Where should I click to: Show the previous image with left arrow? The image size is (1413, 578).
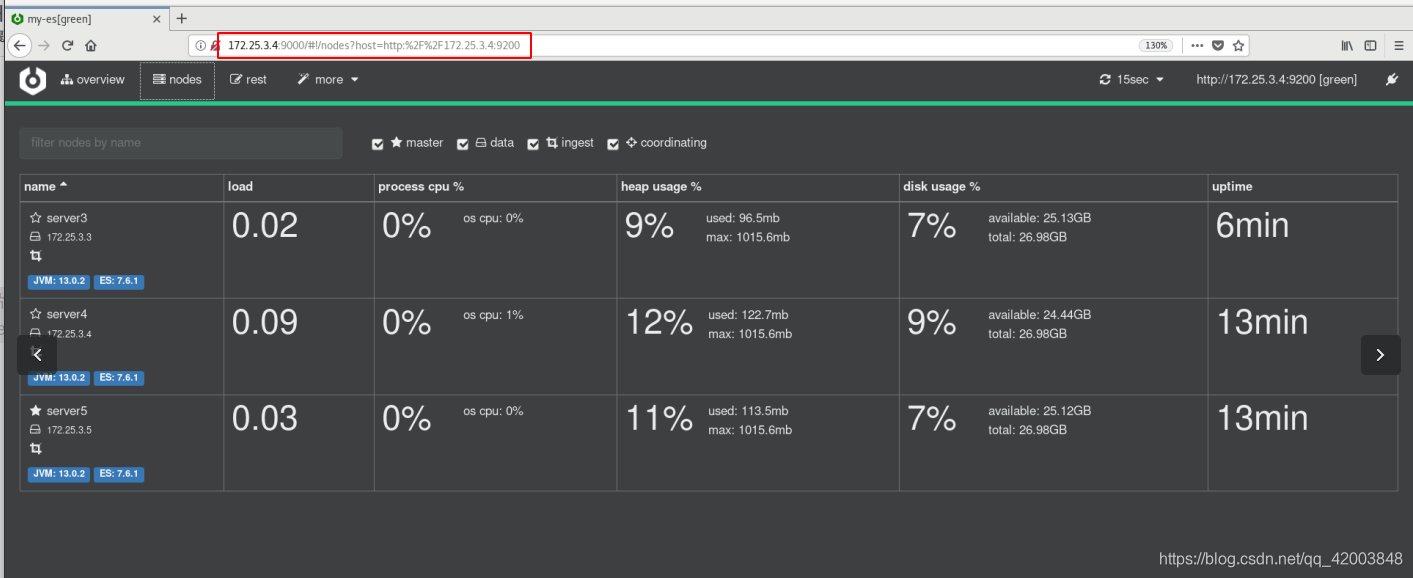(x=37, y=355)
